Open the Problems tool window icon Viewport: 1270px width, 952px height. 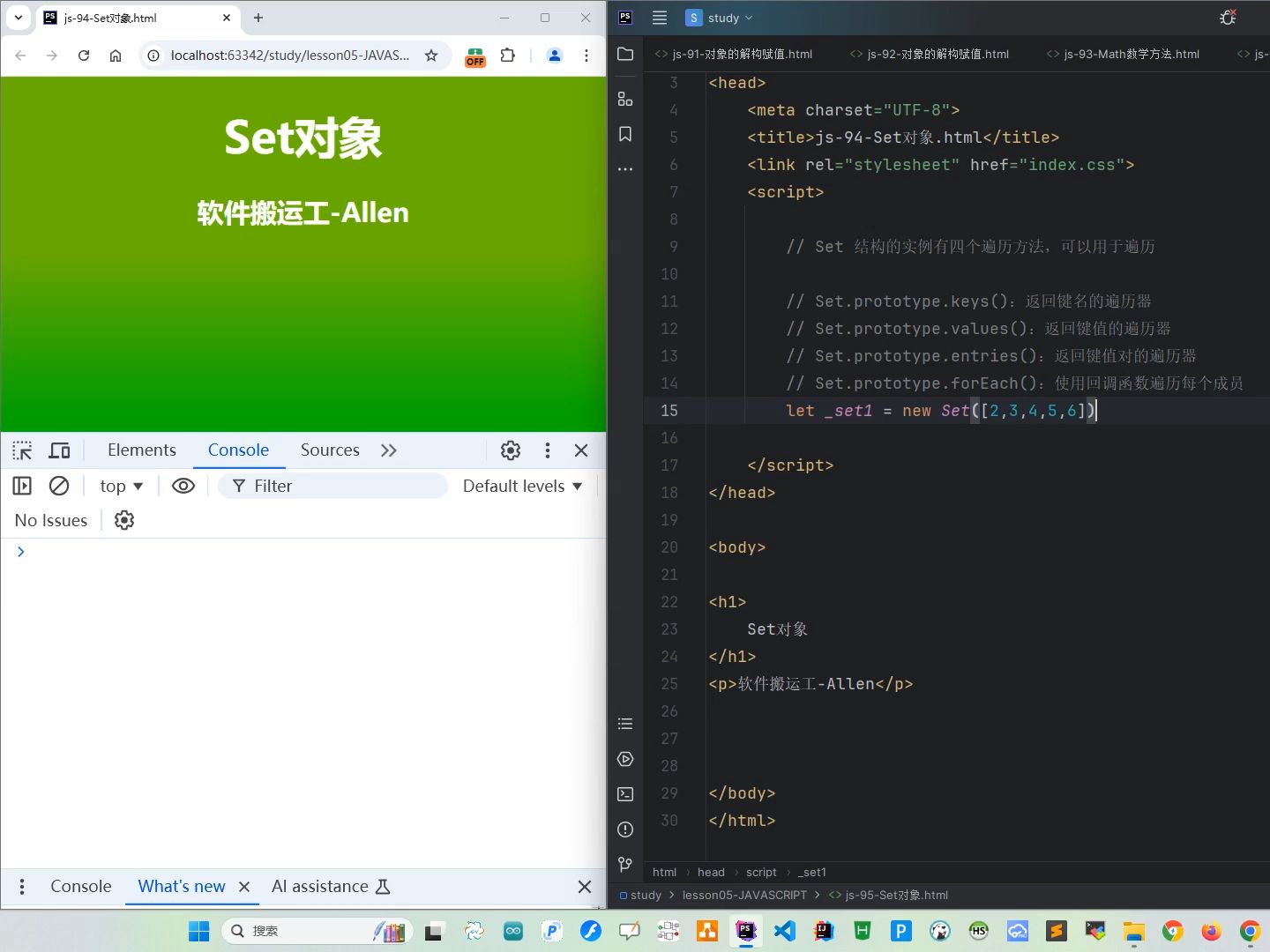tap(625, 829)
